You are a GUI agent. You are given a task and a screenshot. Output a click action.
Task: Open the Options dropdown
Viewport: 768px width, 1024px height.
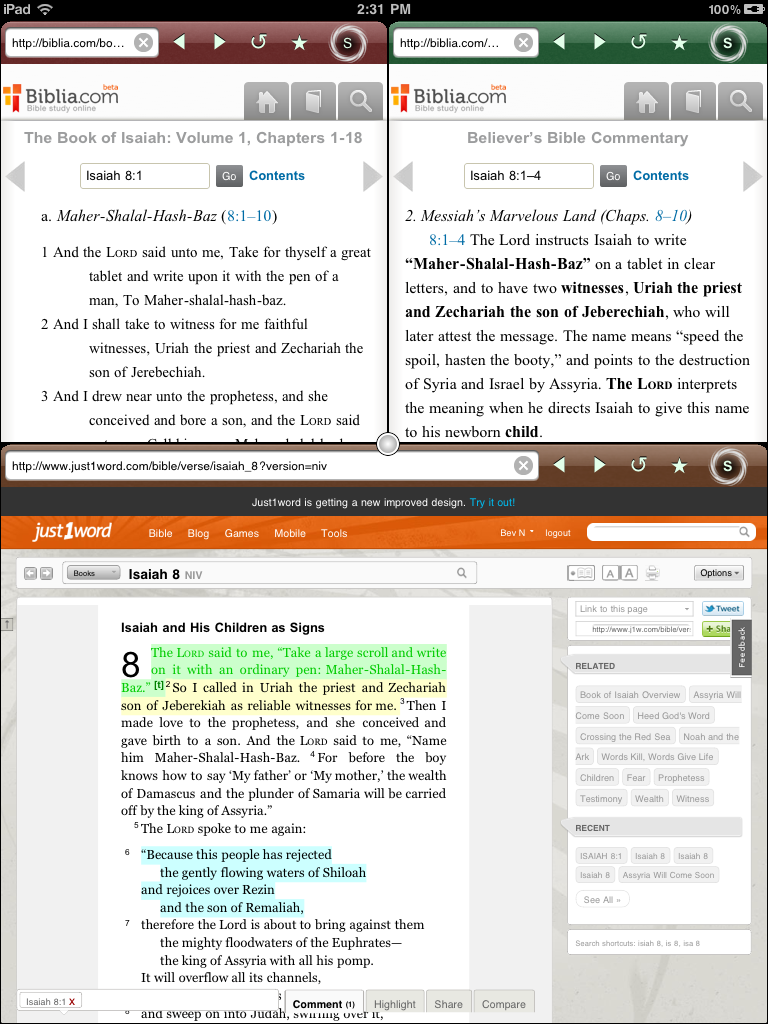(718, 573)
